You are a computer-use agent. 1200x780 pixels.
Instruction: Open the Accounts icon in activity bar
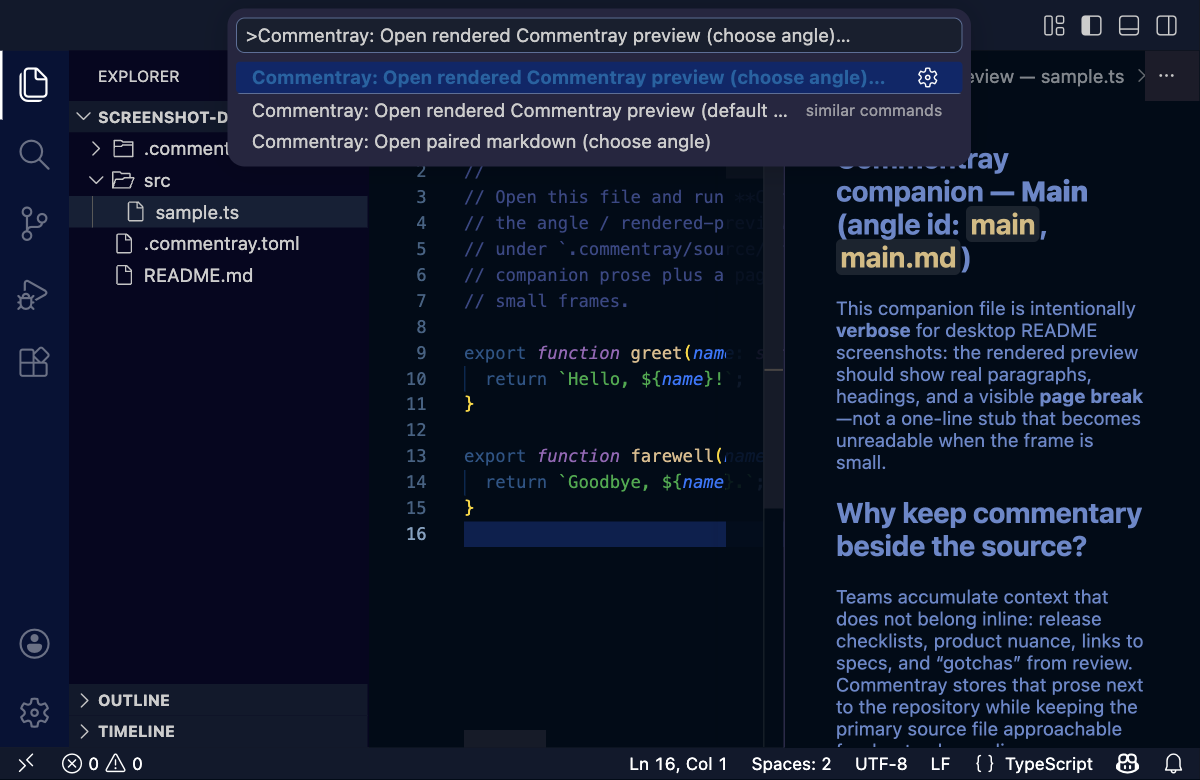coord(34,644)
